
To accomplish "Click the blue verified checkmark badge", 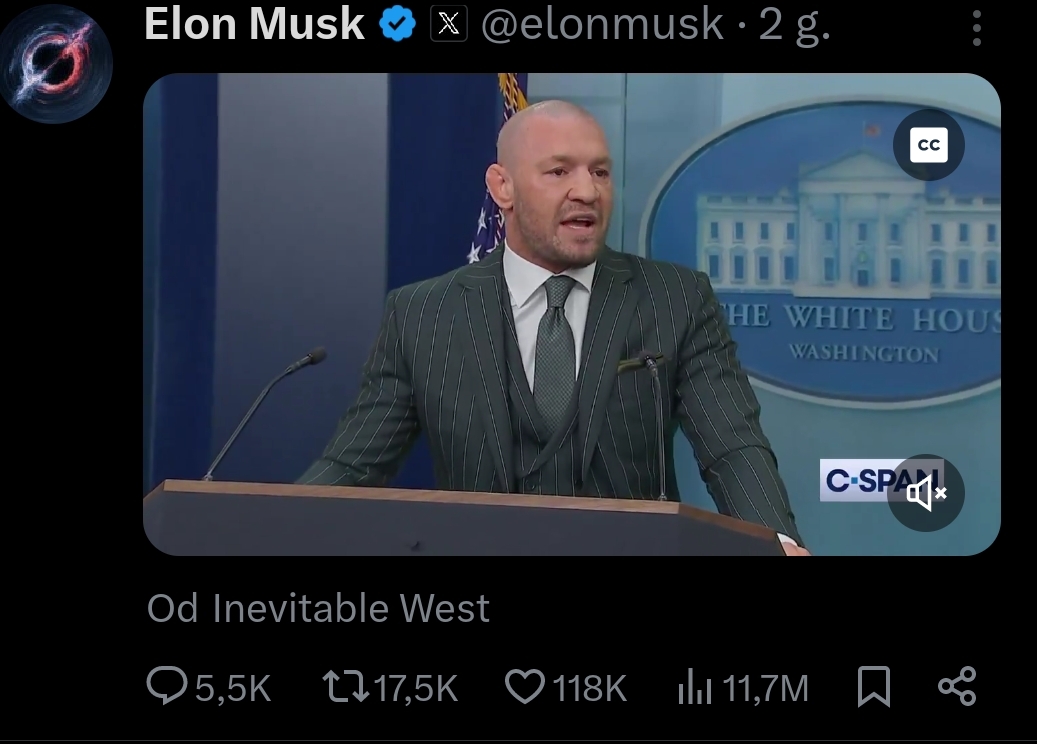I will coord(397,24).
